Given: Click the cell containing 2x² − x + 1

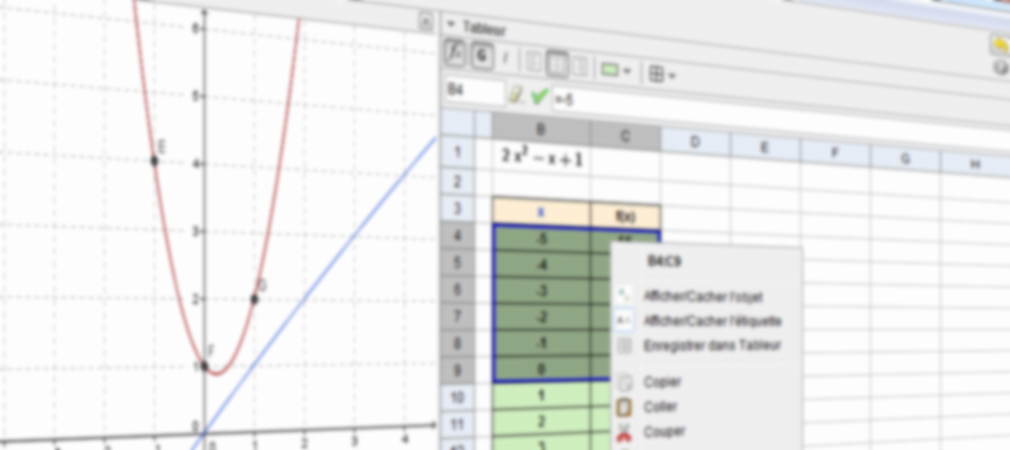Looking at the screenshot, I should [x=541, y=158].
